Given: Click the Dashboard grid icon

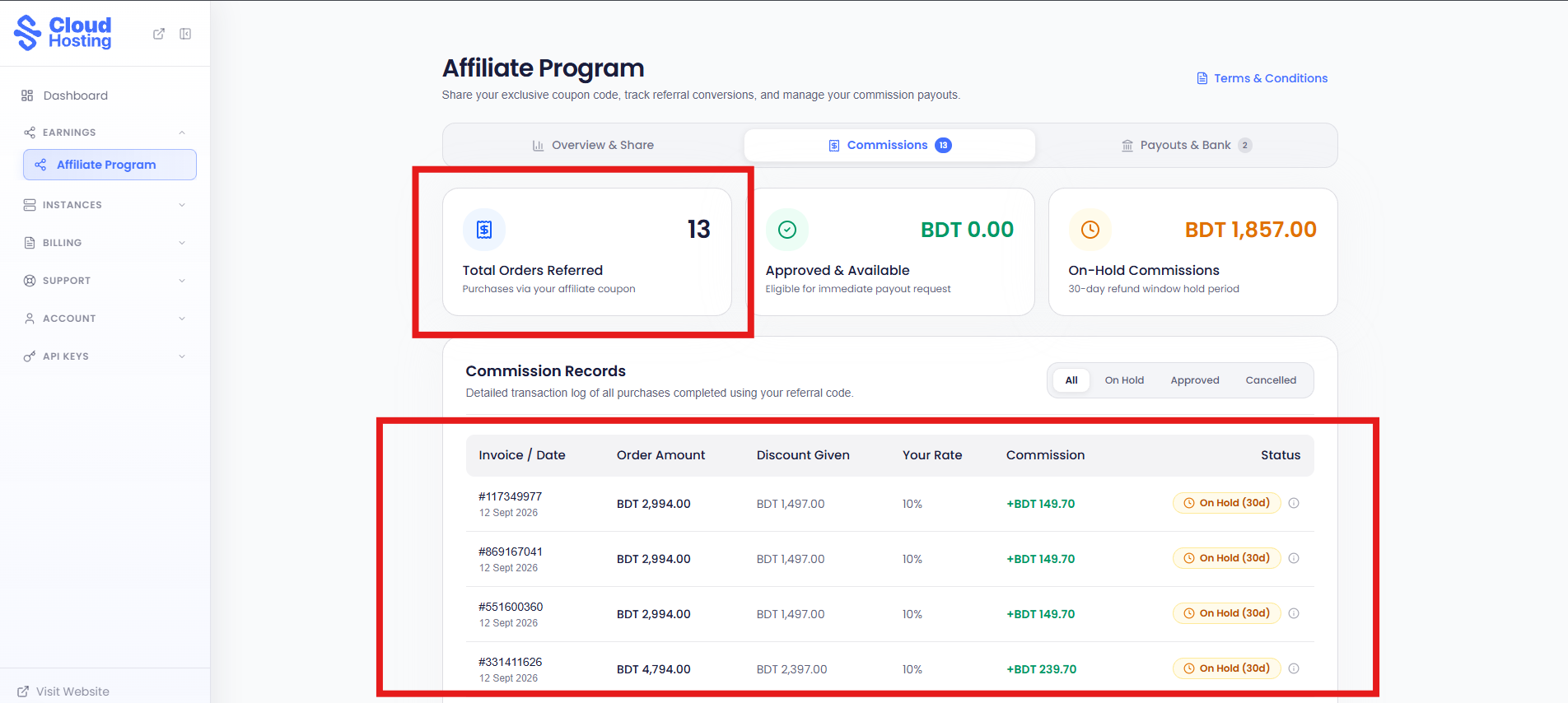Looking at the screenshot, I should (x=27, y=95).
